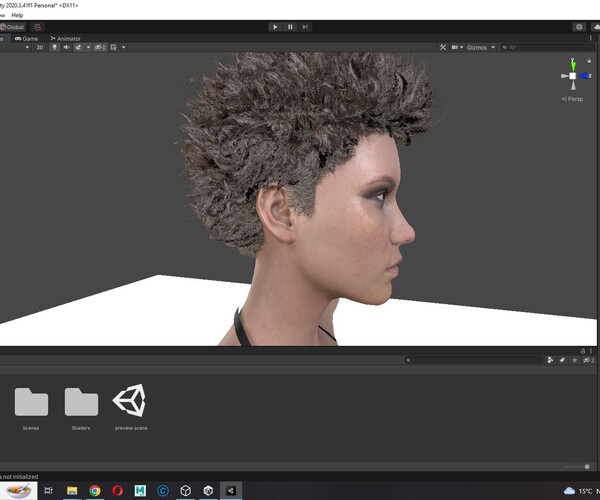Open File Explorer from taskbar
This screenshot has width=600, height=500.
pyautogui.click(x=72, y=490)
